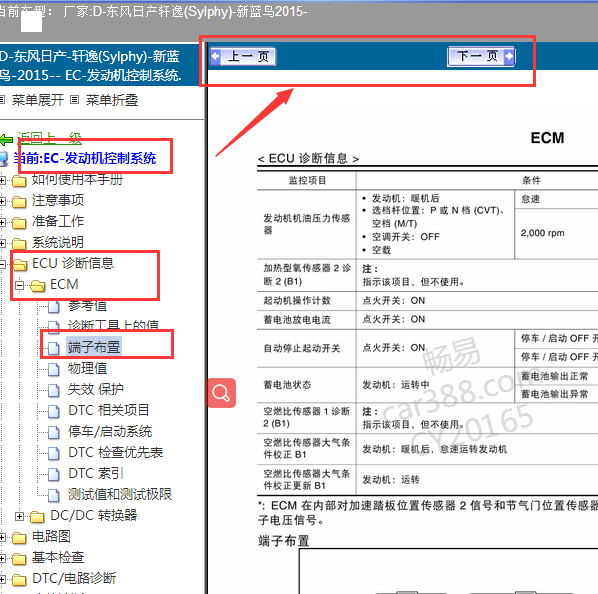Click the 起动机操作计数 table cell

[x=307, y=301]
